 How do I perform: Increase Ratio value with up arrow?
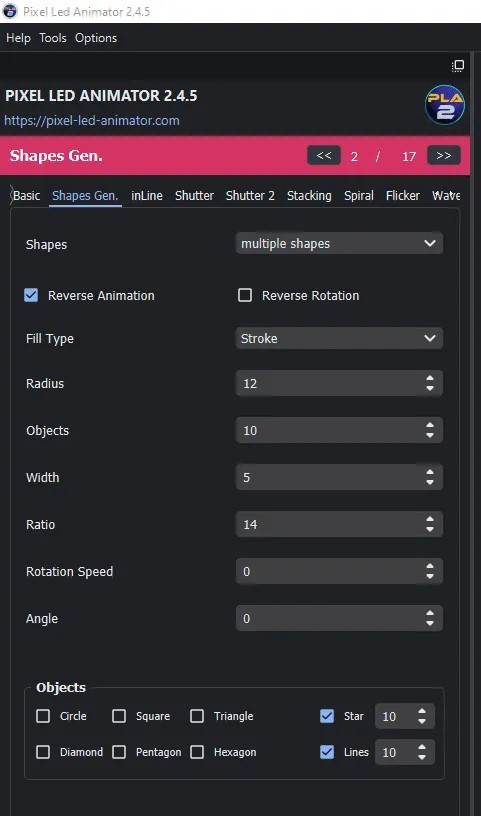(x=429, y=519)
